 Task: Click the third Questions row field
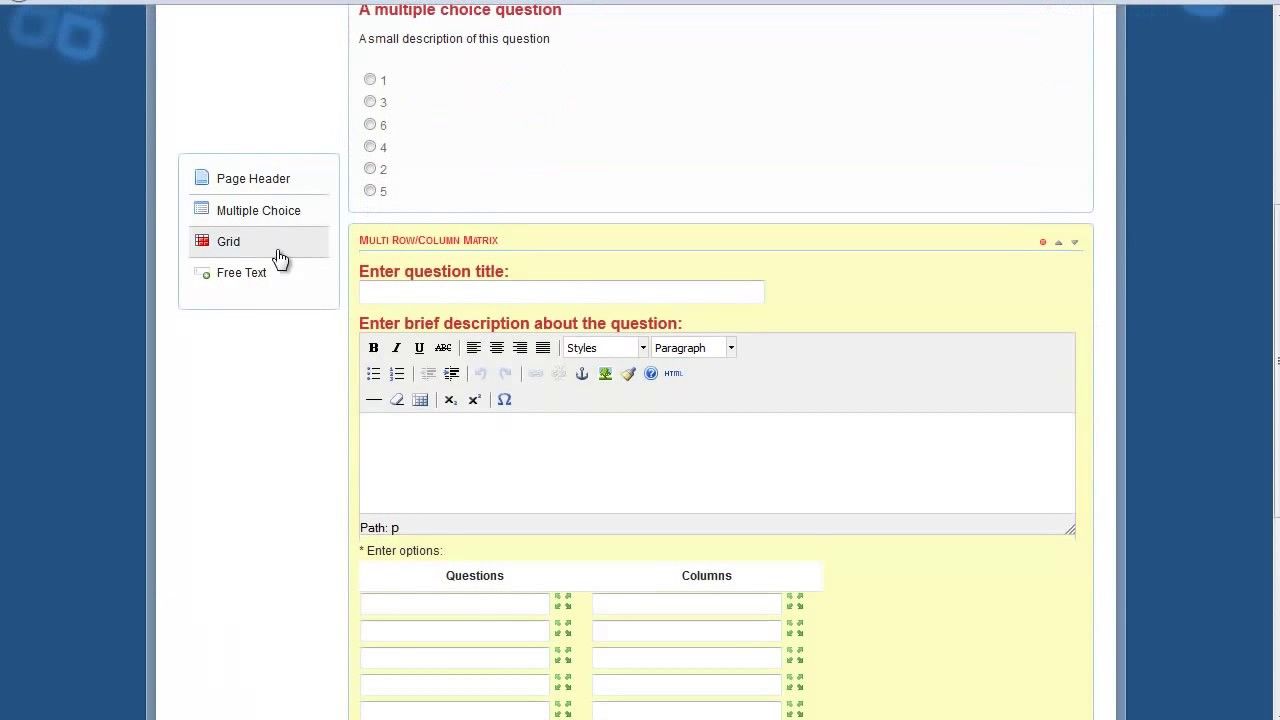[455, 658]
